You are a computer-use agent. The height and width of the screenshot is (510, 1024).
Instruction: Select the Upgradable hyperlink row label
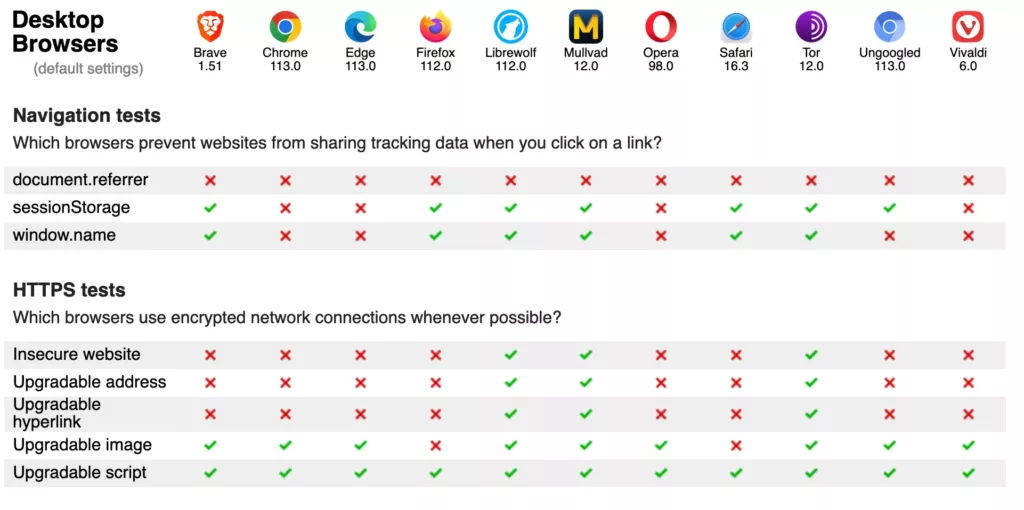[57, 413]
